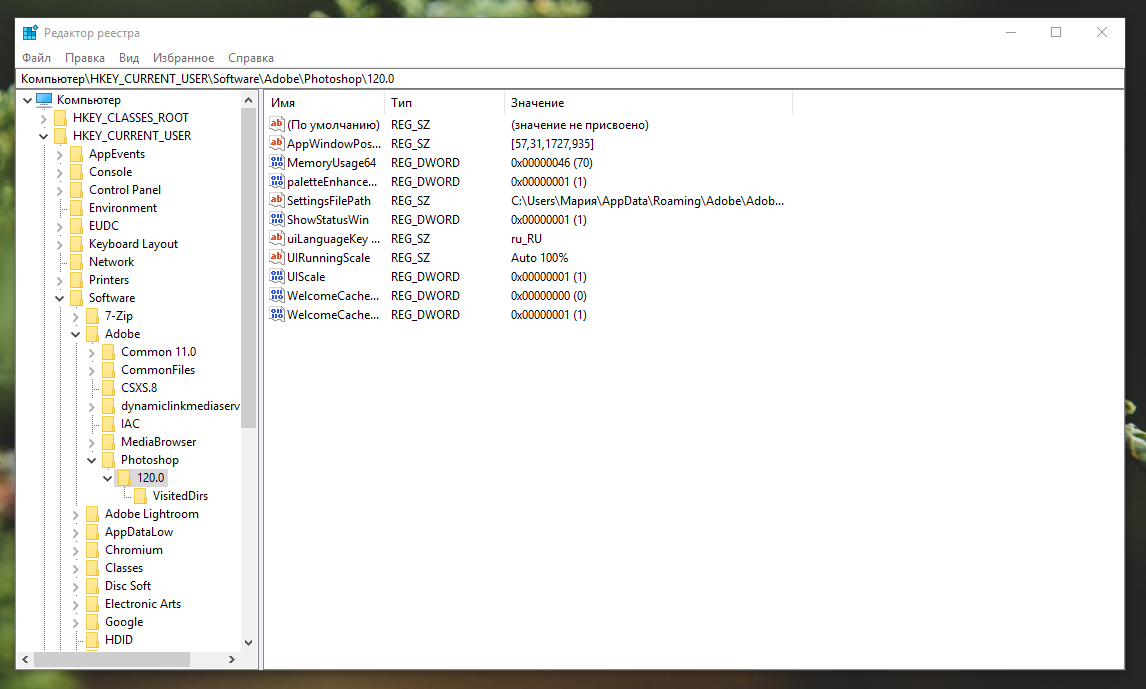Click the folder icon of 7-Zip

tap(93, 316)
